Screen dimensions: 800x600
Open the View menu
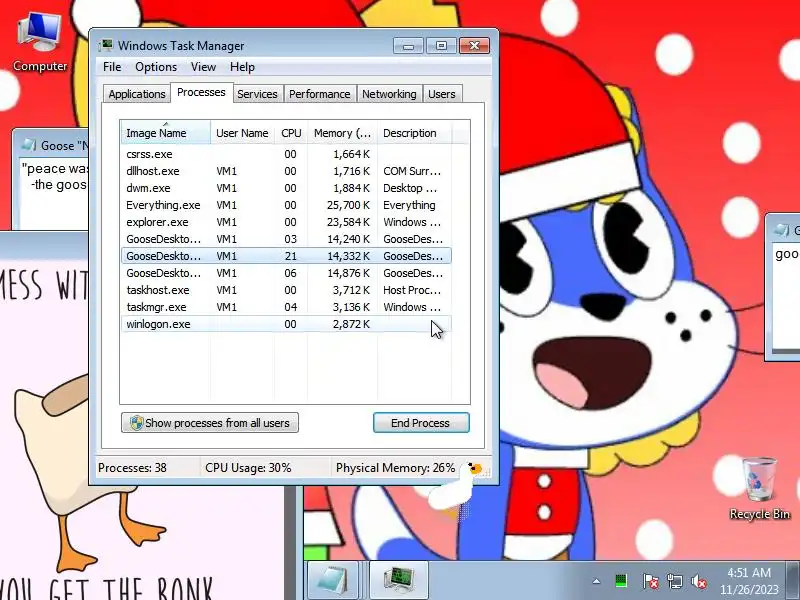[x=203, y=67]
